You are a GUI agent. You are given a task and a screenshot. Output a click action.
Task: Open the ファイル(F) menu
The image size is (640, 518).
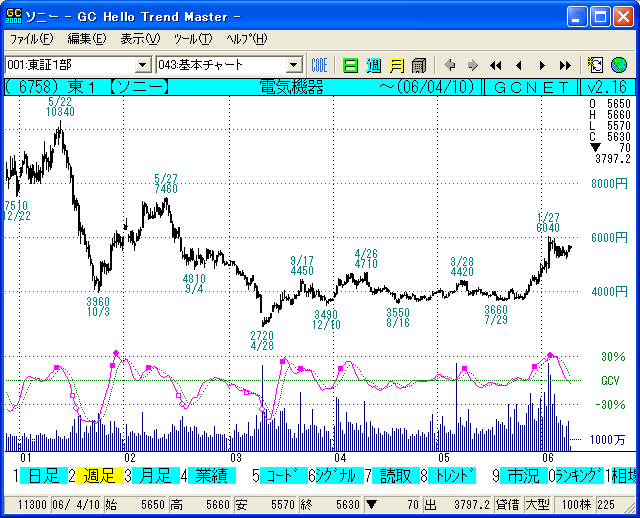tap(31, 39)
